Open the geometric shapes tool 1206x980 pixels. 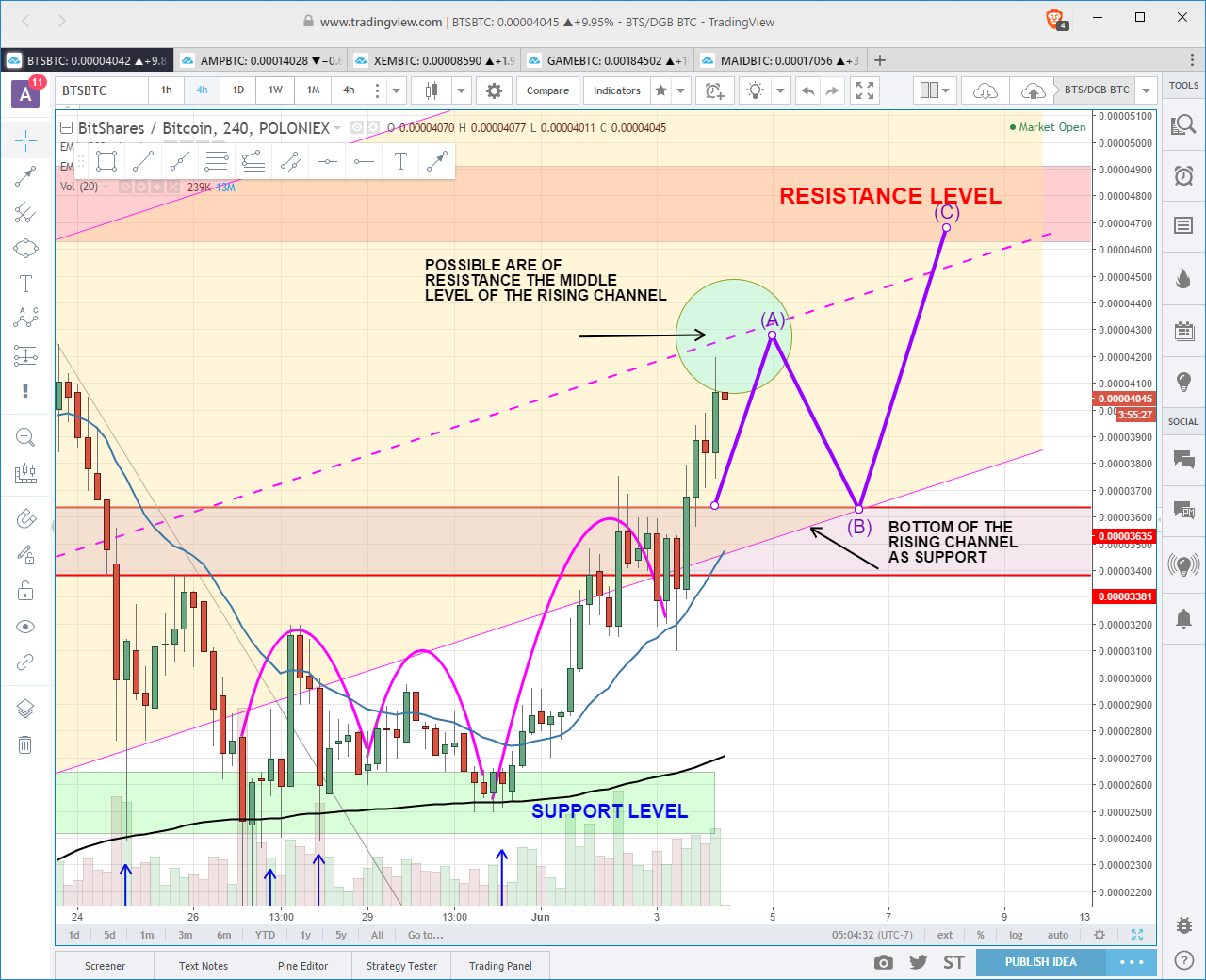[25, 248]
